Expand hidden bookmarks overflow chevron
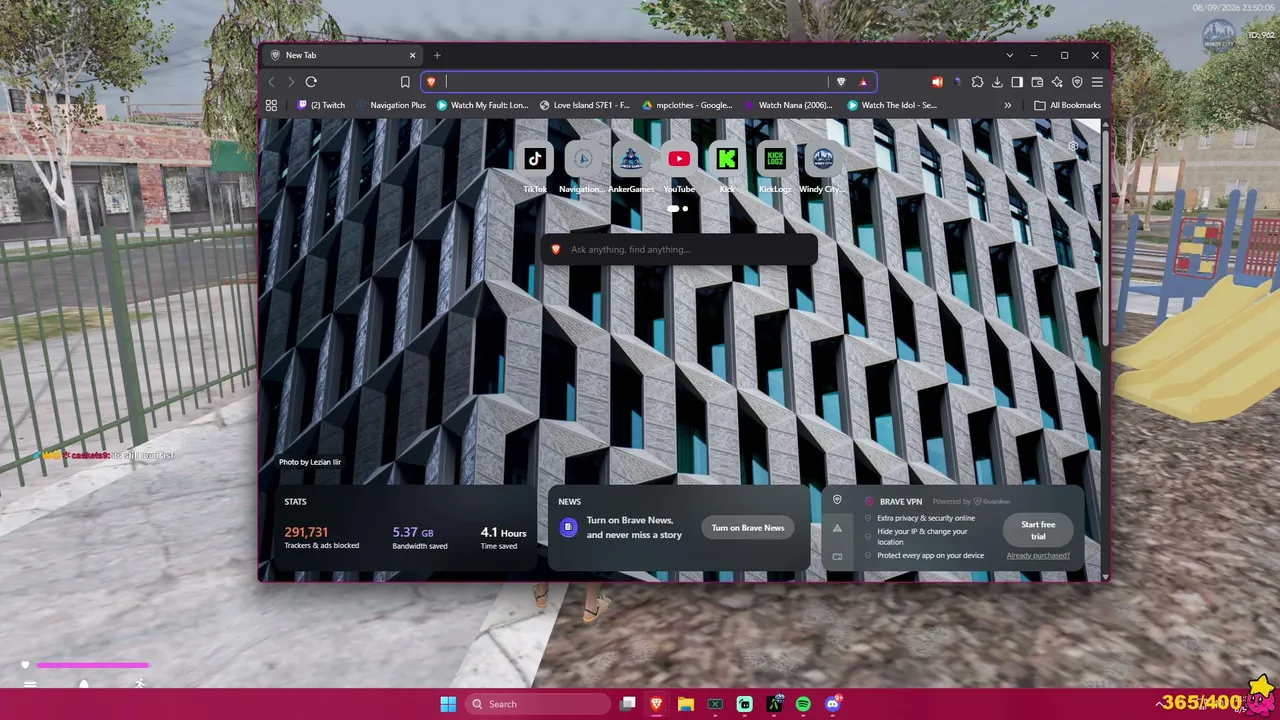Viewport: 1280px width, 720px height. 1007,105
